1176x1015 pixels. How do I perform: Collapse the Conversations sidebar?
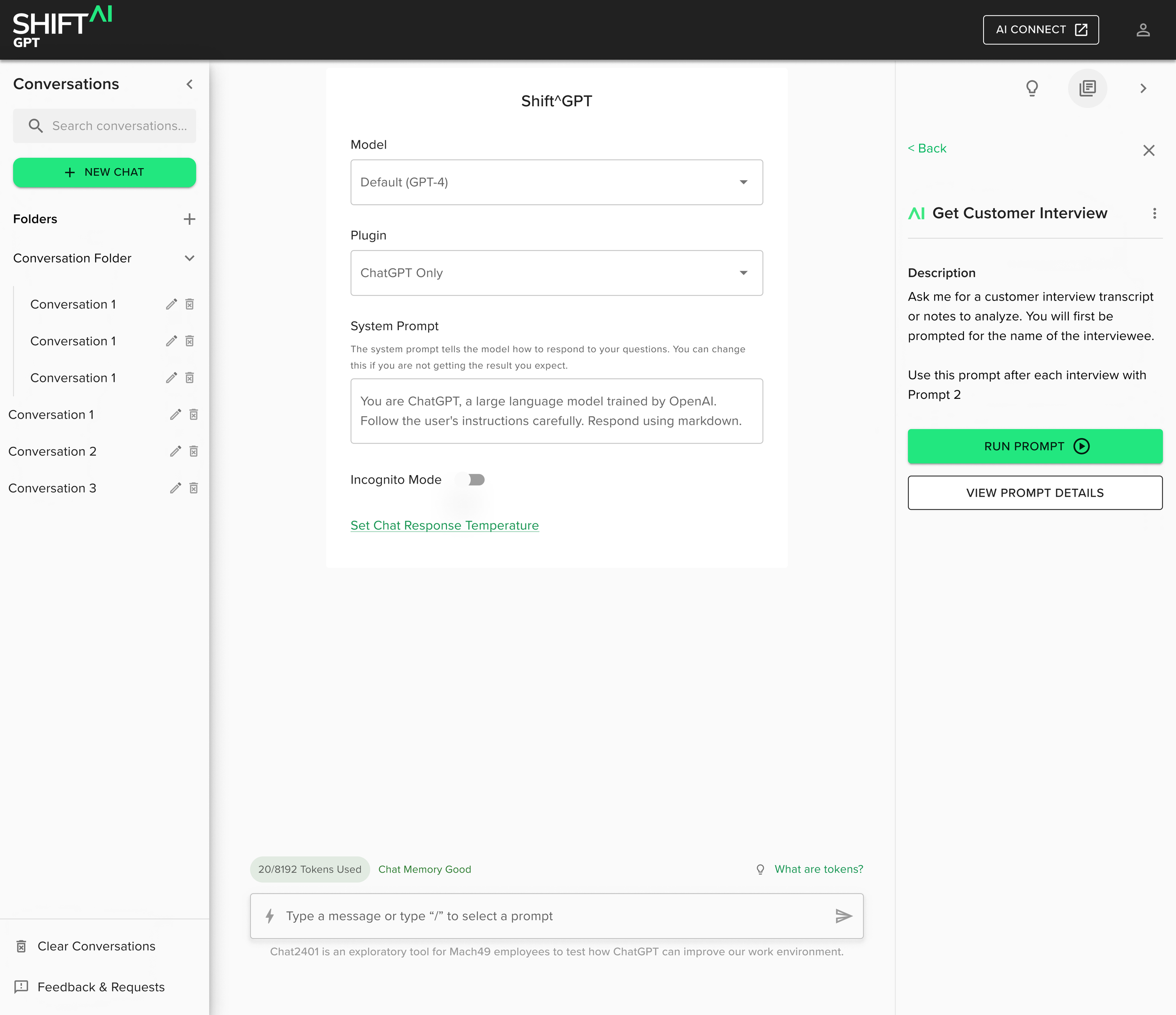click(190, 84)
